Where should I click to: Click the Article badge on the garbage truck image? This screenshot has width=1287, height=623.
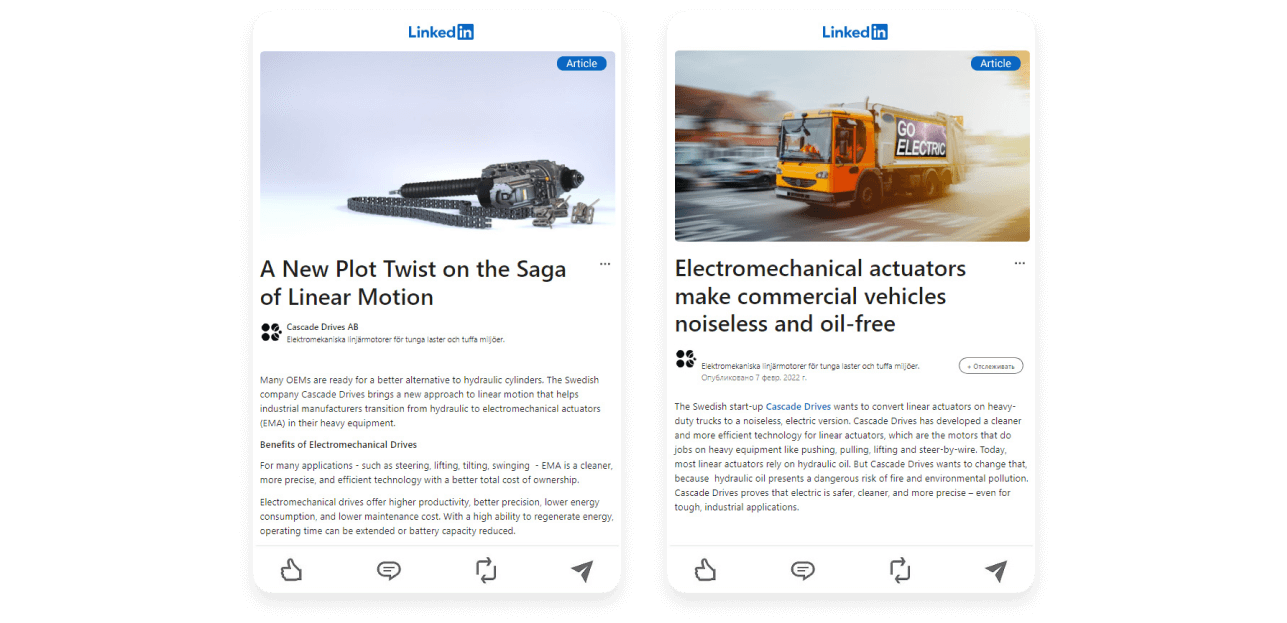point(996,63)
